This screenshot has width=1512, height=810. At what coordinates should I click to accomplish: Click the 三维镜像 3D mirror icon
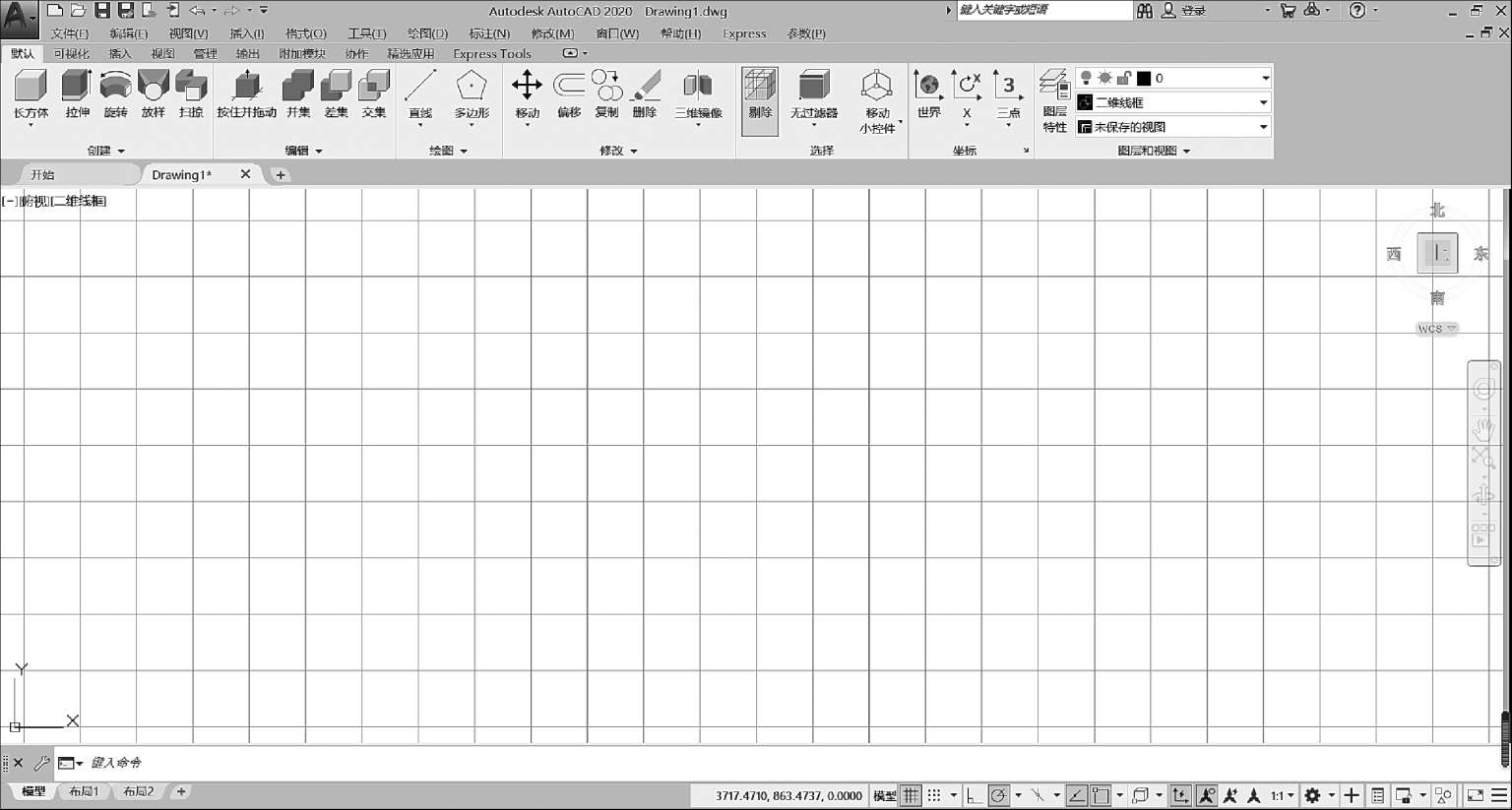pyautogui.click(x=698, y=94)
